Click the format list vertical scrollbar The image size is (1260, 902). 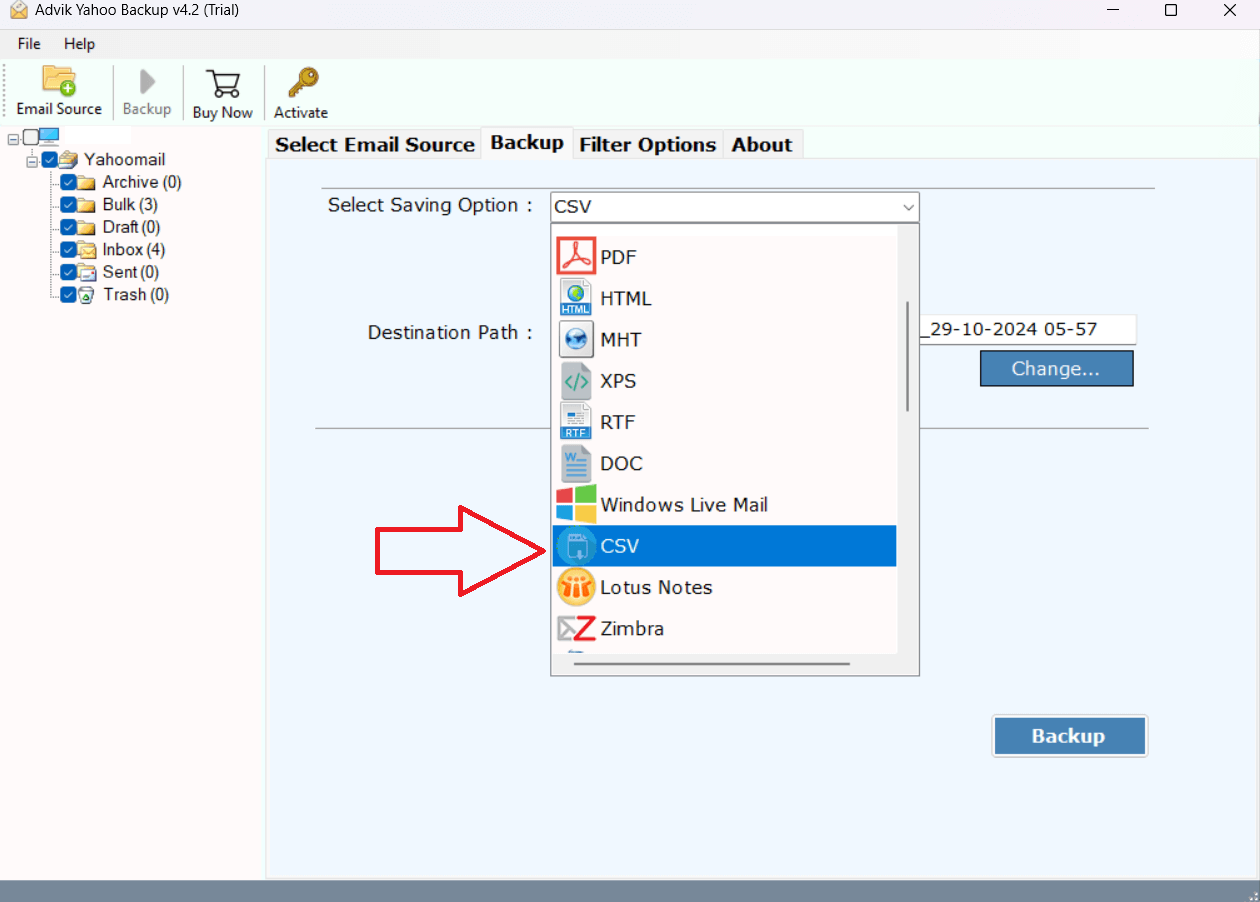point(908,356)
